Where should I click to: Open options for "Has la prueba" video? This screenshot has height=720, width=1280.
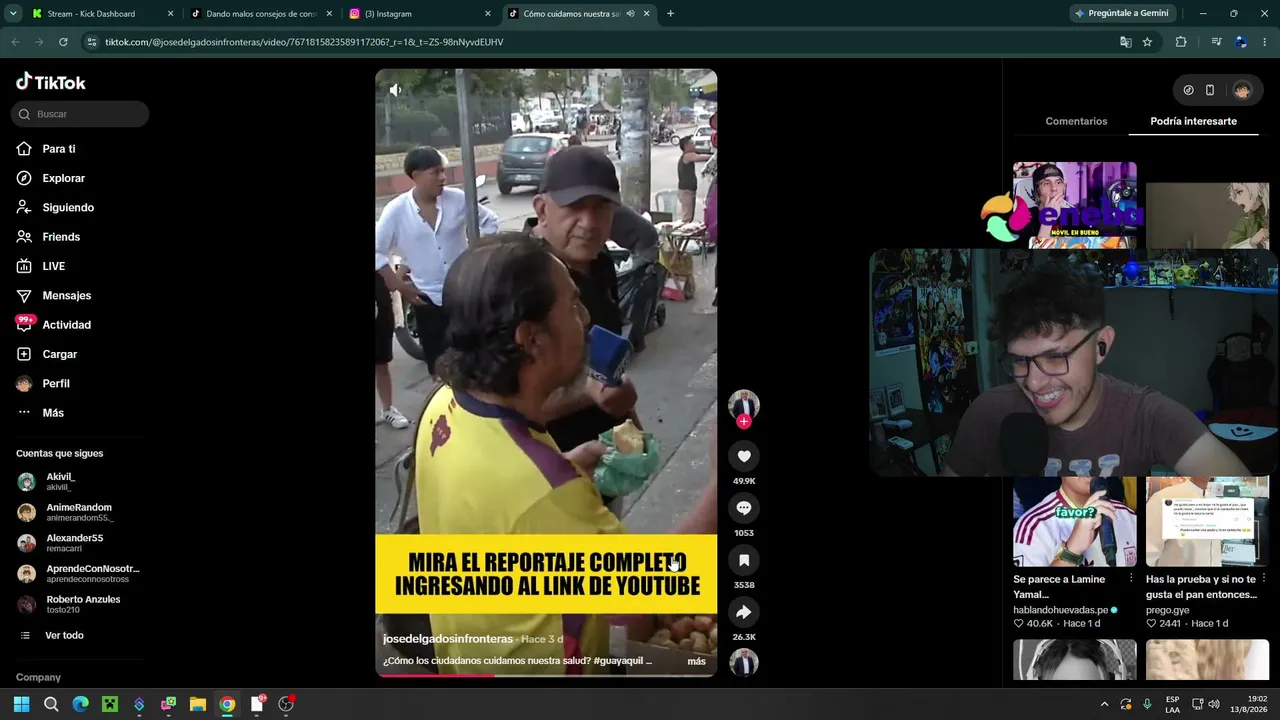click(x=1264, y=578)
